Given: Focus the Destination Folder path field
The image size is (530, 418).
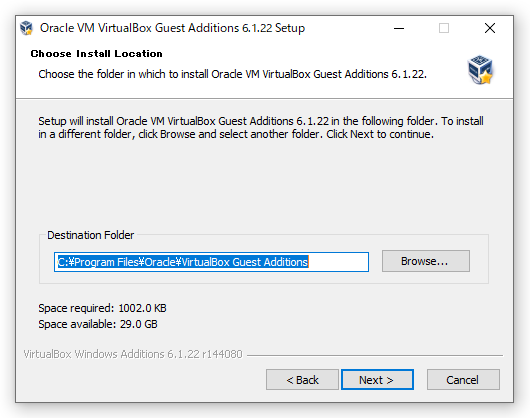Looking at the screenshot, I should [211, 262].
